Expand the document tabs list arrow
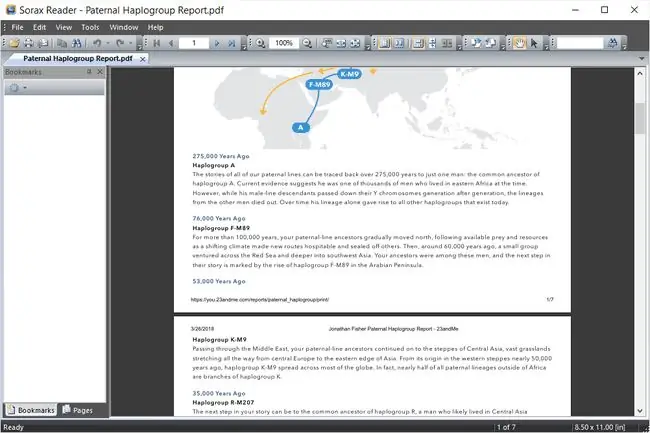The image size is (650, 433). [642, 58]
